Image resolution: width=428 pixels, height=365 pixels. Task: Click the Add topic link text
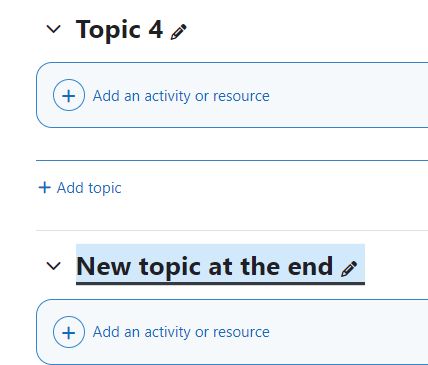(x=89, y=188)
